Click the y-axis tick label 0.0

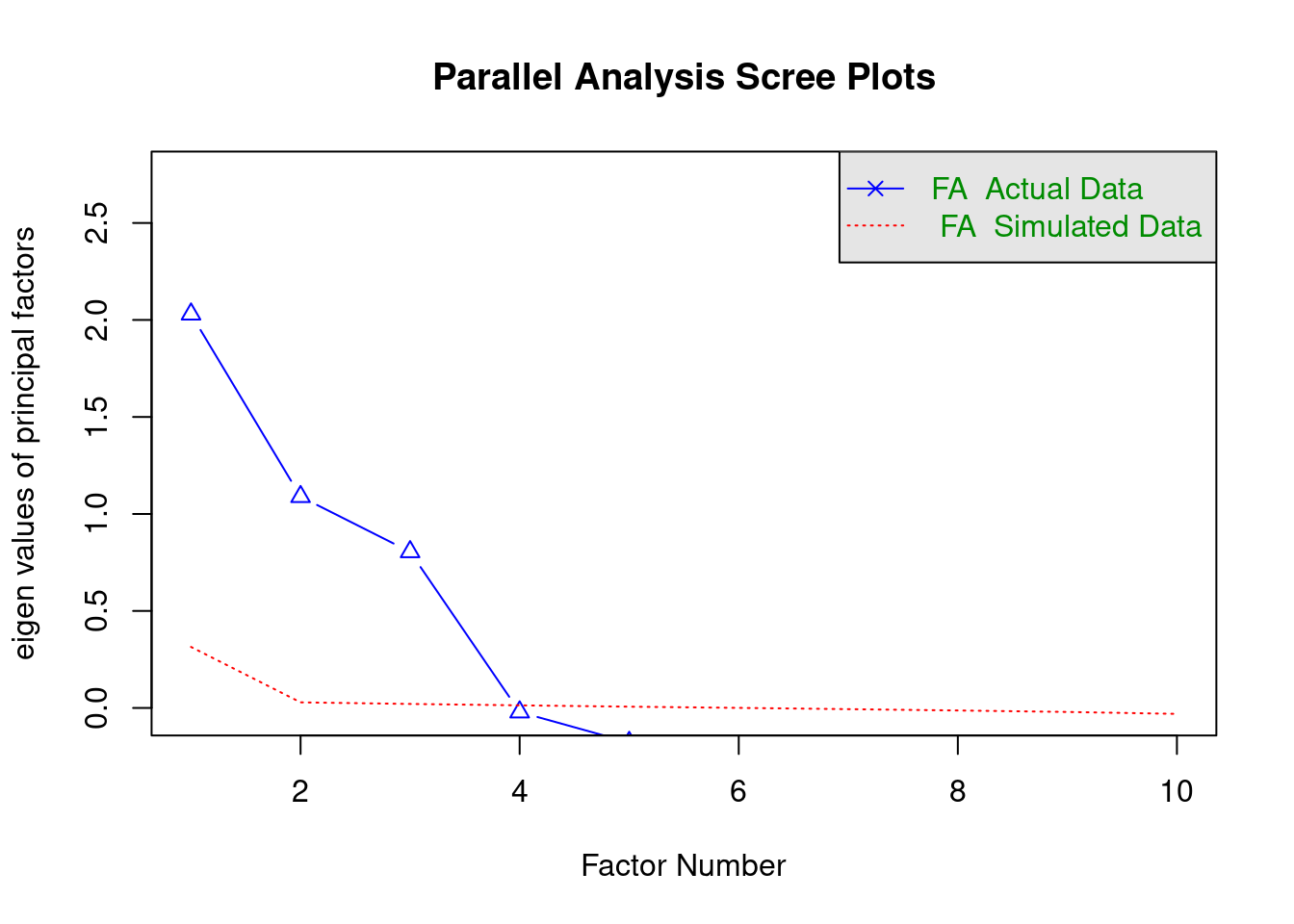97,707
